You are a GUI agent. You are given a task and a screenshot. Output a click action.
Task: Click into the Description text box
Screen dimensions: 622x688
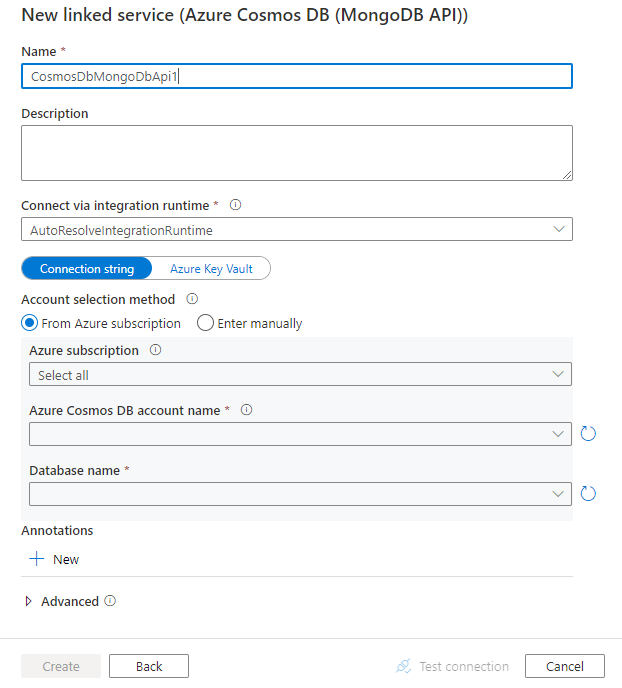tap(296, 152)
